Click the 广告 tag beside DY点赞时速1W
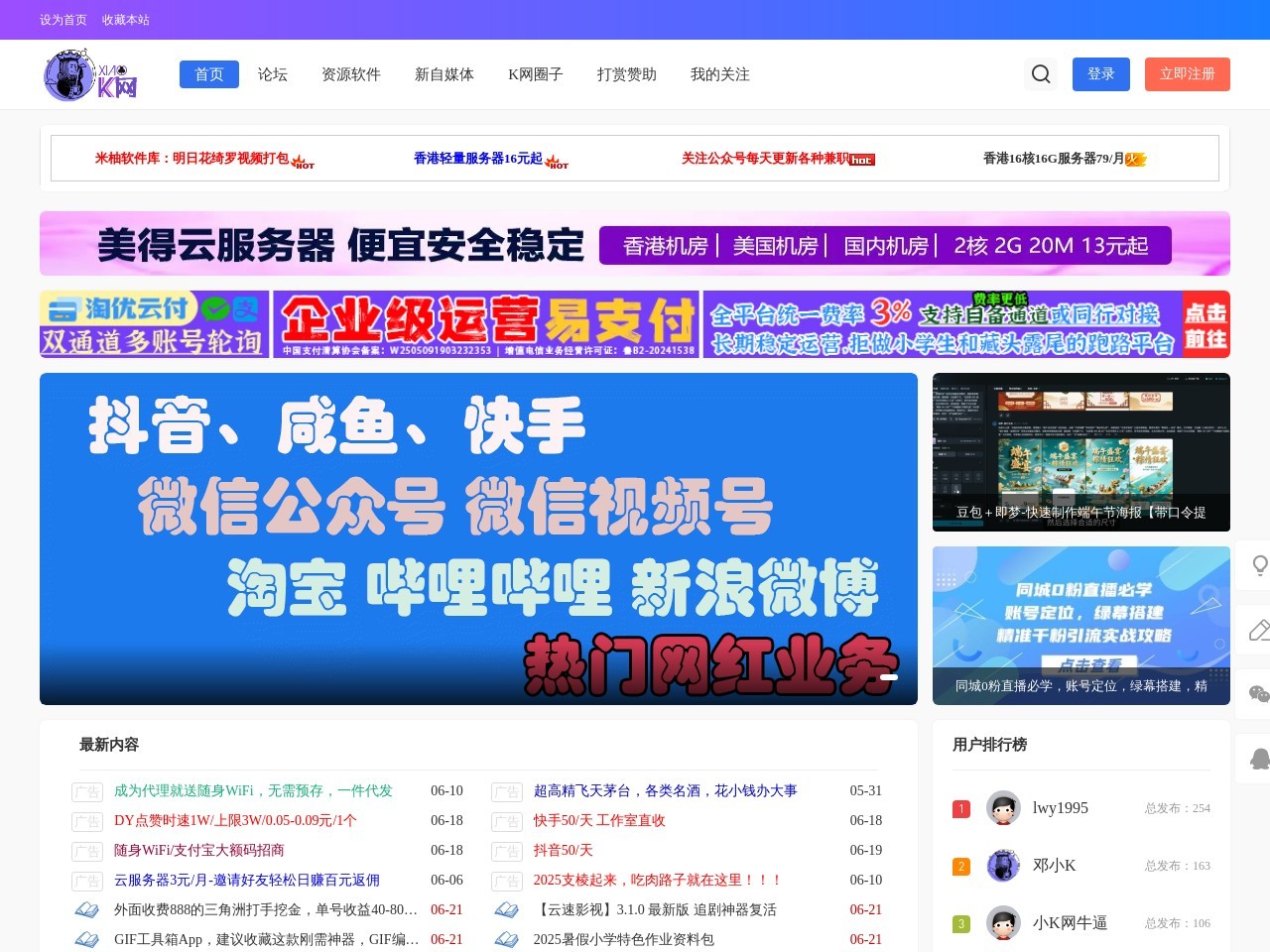 click(x=87, y=822)
